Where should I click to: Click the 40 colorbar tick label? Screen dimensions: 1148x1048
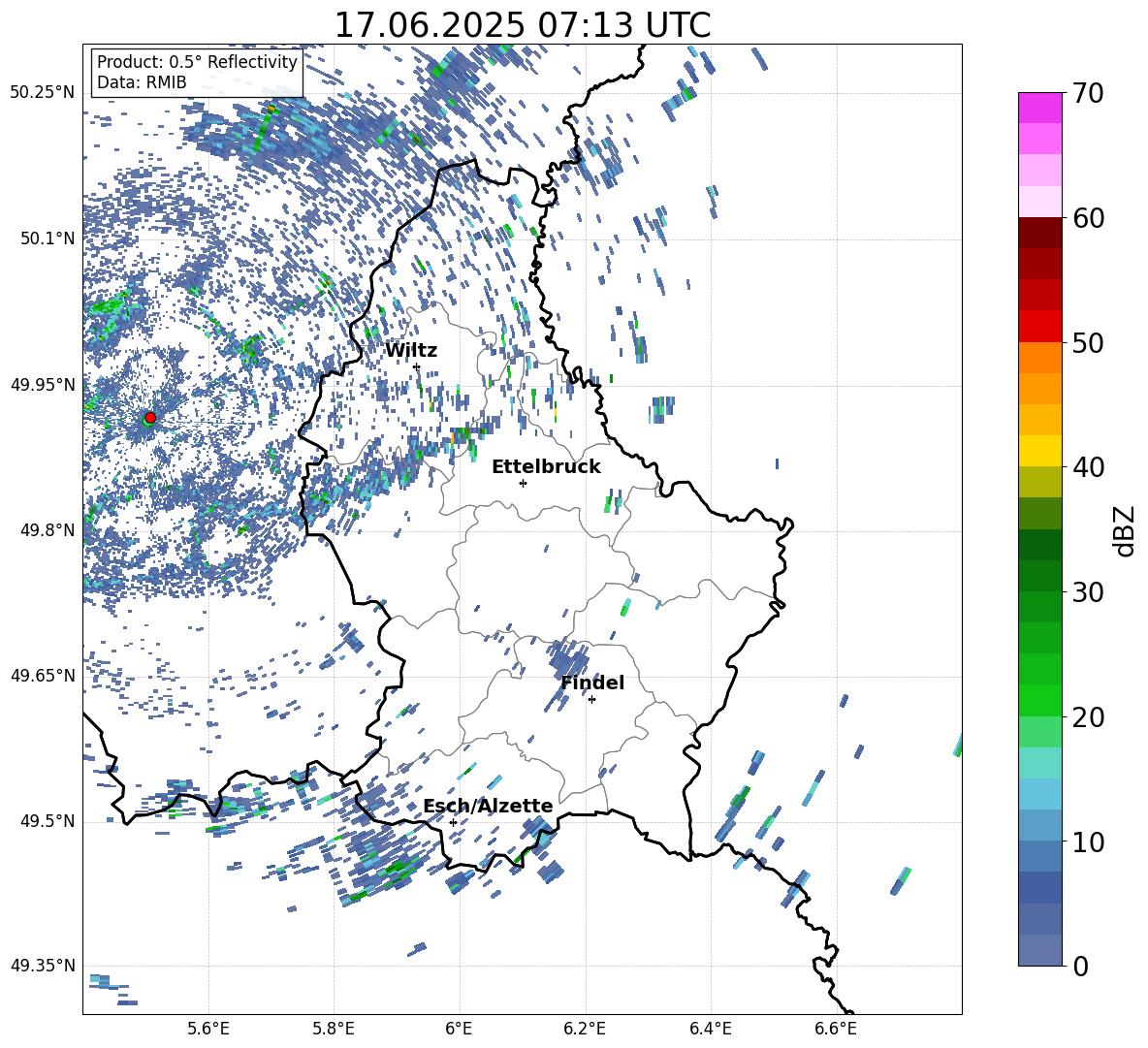(1088, 467)
